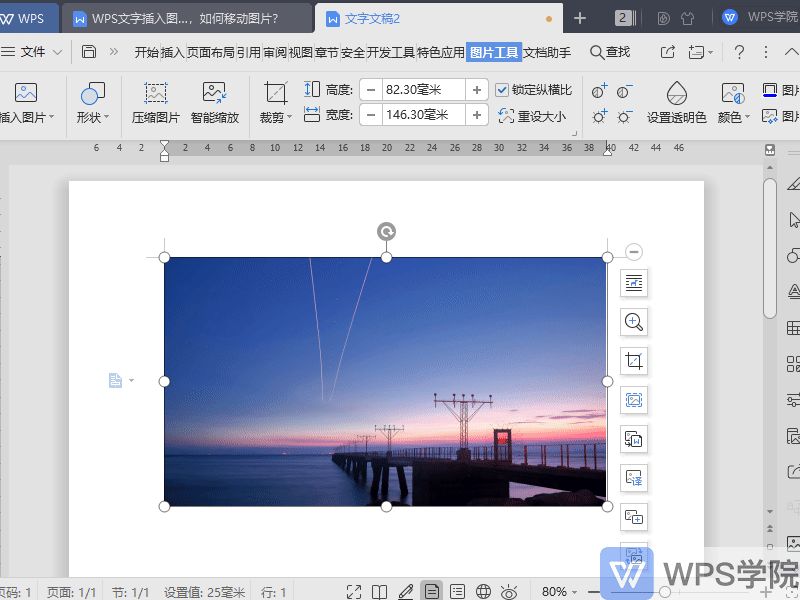Screen dimensions: 800x600
Task: Click the rotate handle above the picture
Action: click(386, 232)
